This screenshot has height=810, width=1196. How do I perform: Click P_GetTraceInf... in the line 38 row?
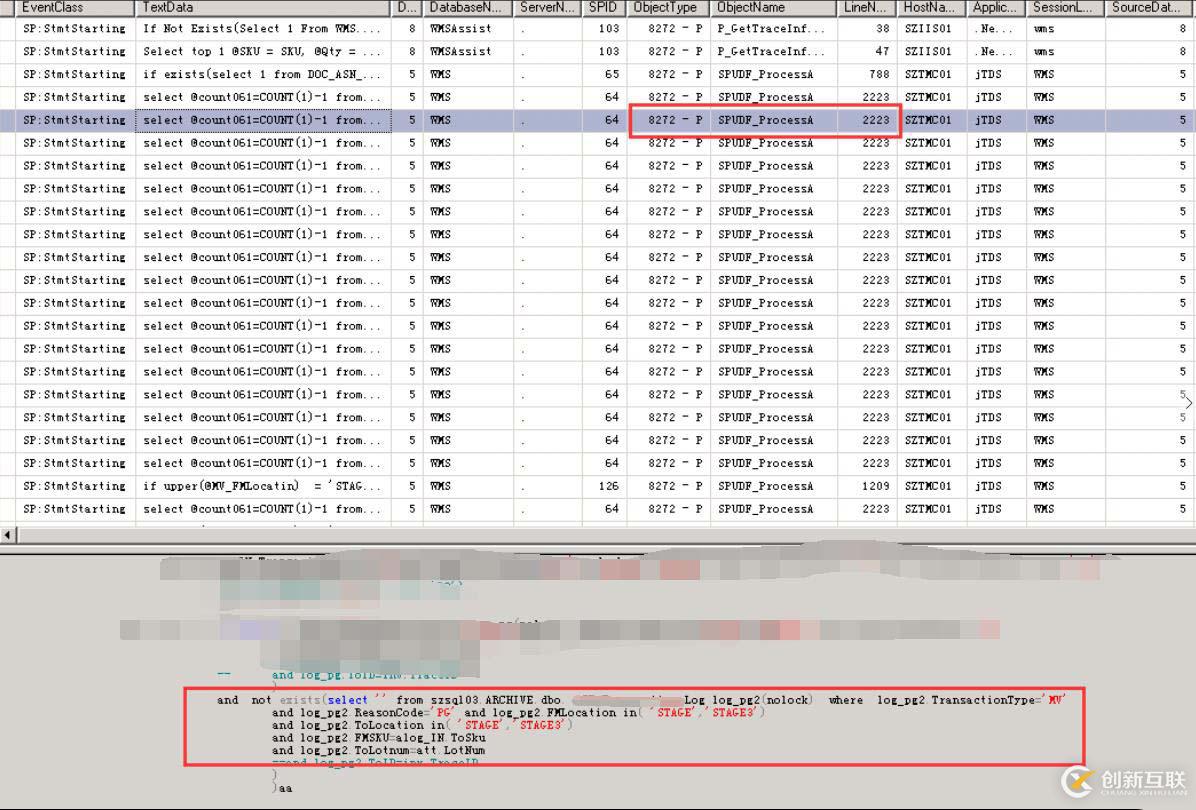pos(771,28)
